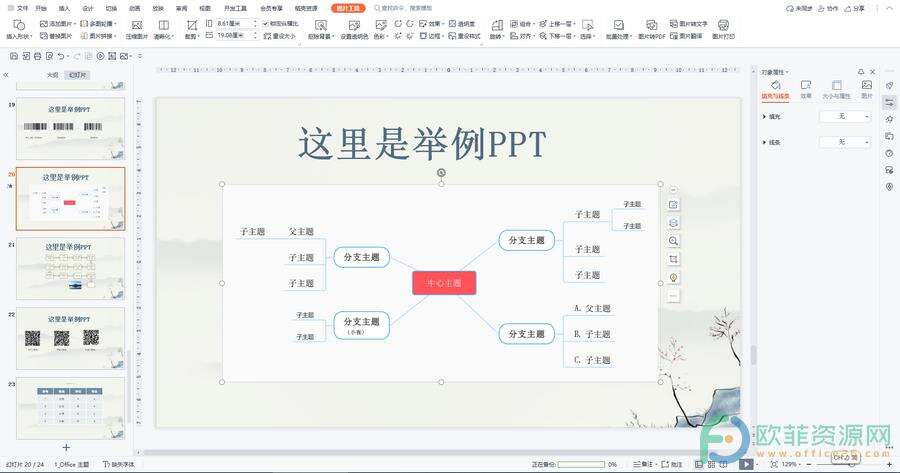Open the 填充 fill type dropdown

(x=845, y=117)
